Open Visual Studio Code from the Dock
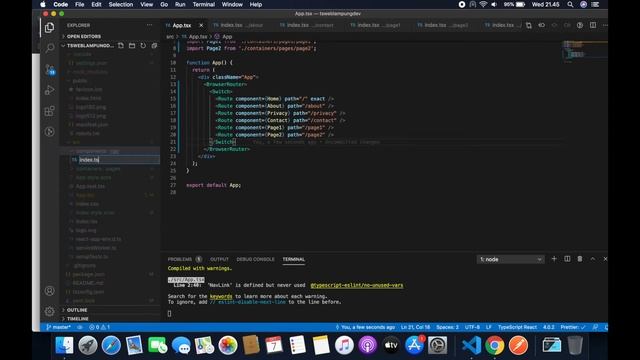This screenshot has height=360, width=640. pos(471,345)
